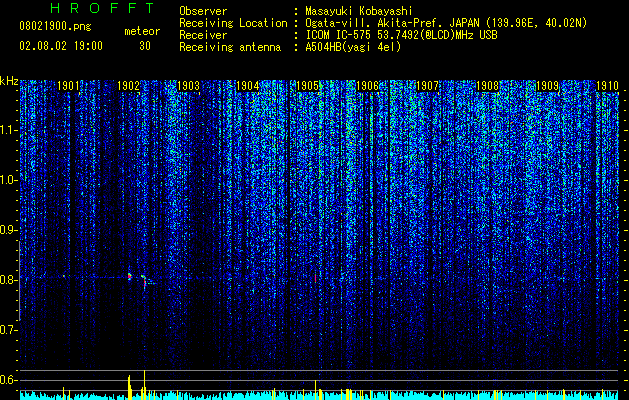The image size is (629, 400).
Task: Click the 1906 time marker
Action: tap(367, 86)
